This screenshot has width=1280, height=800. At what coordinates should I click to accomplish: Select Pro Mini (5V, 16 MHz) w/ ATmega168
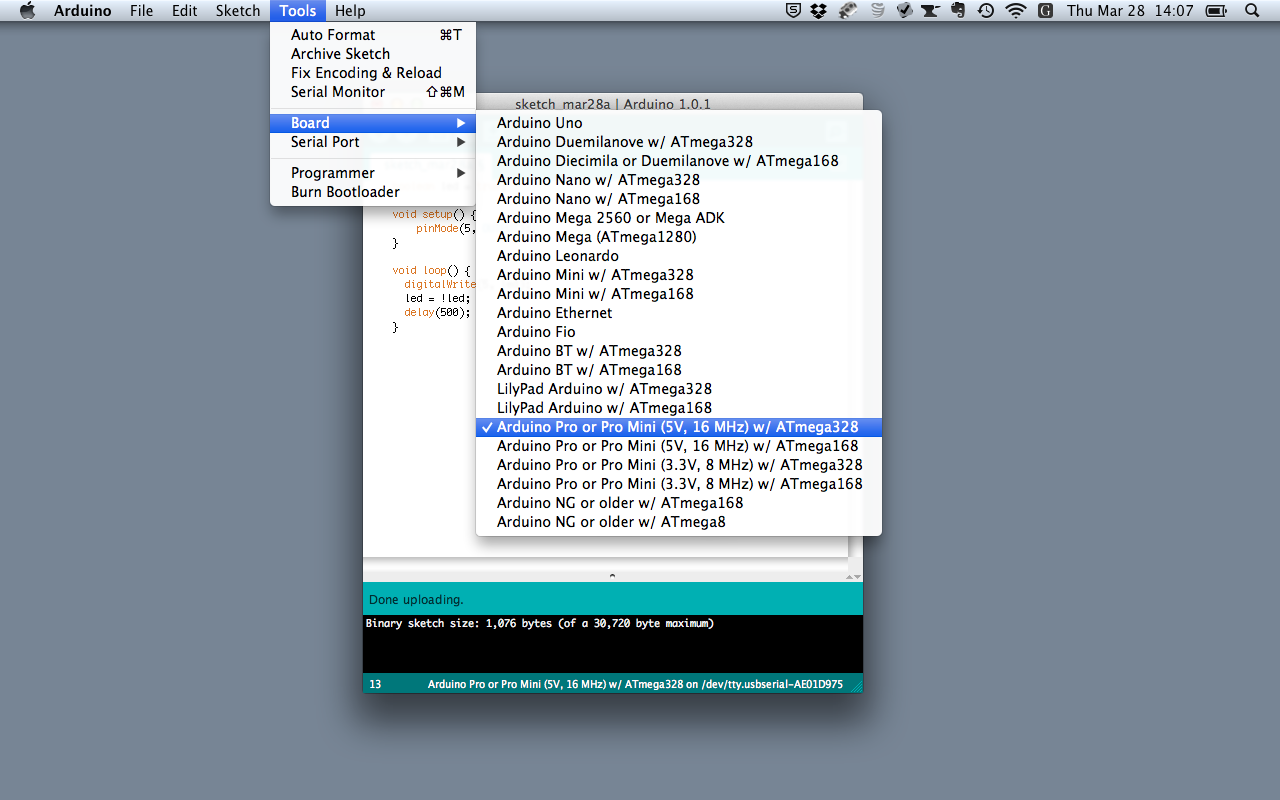[x=679, y=446]
